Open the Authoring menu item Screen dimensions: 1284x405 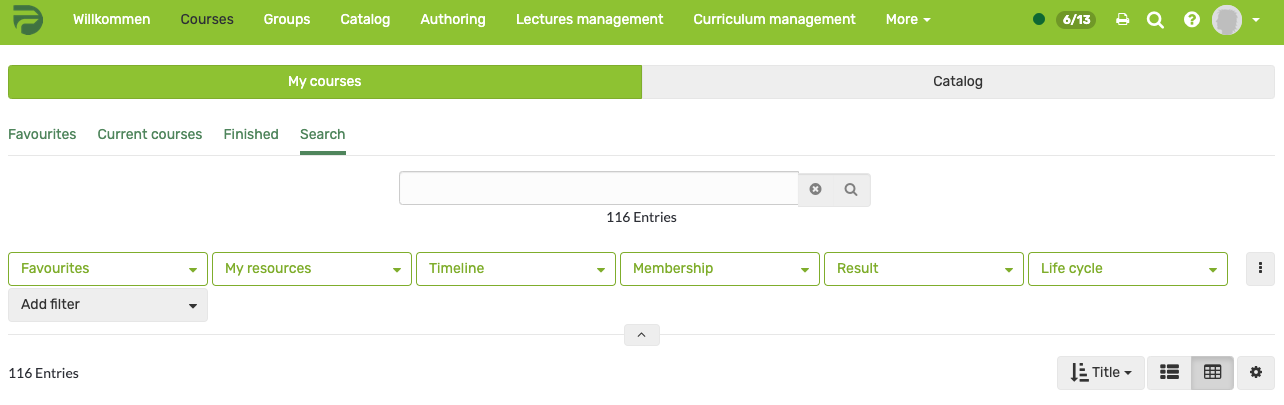[x=453, y=20]
